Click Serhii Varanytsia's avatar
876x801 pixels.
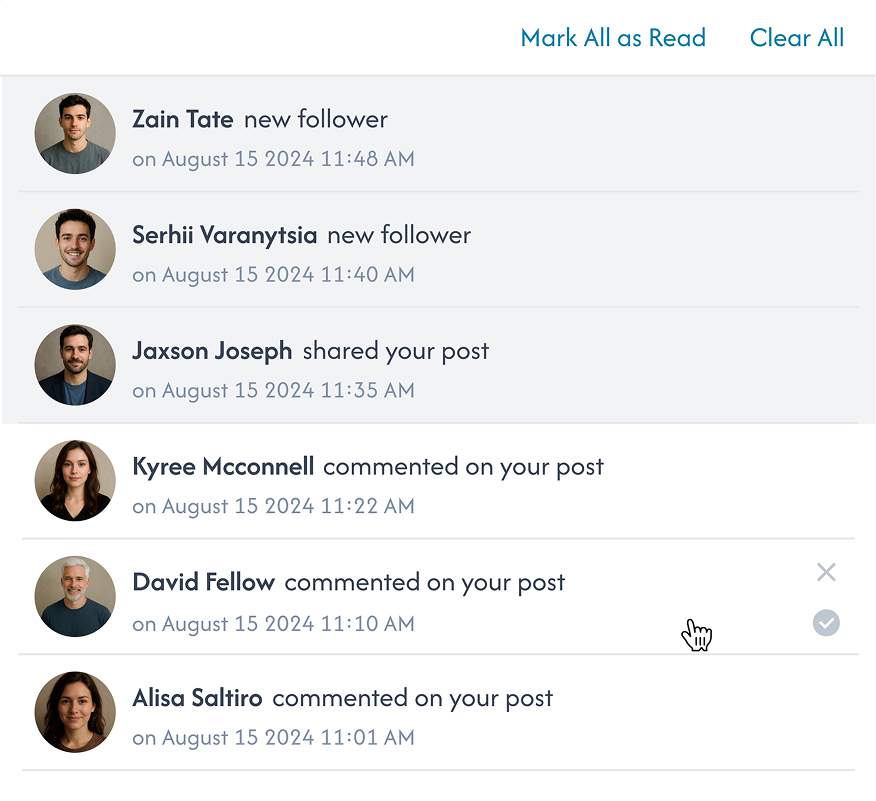75,249
